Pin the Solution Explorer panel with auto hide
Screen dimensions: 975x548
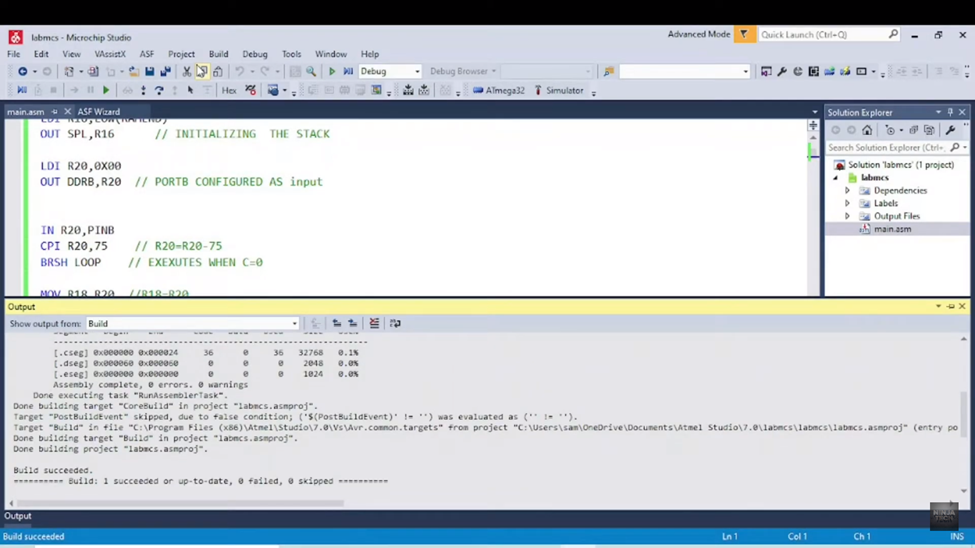[x=950, y=113]
